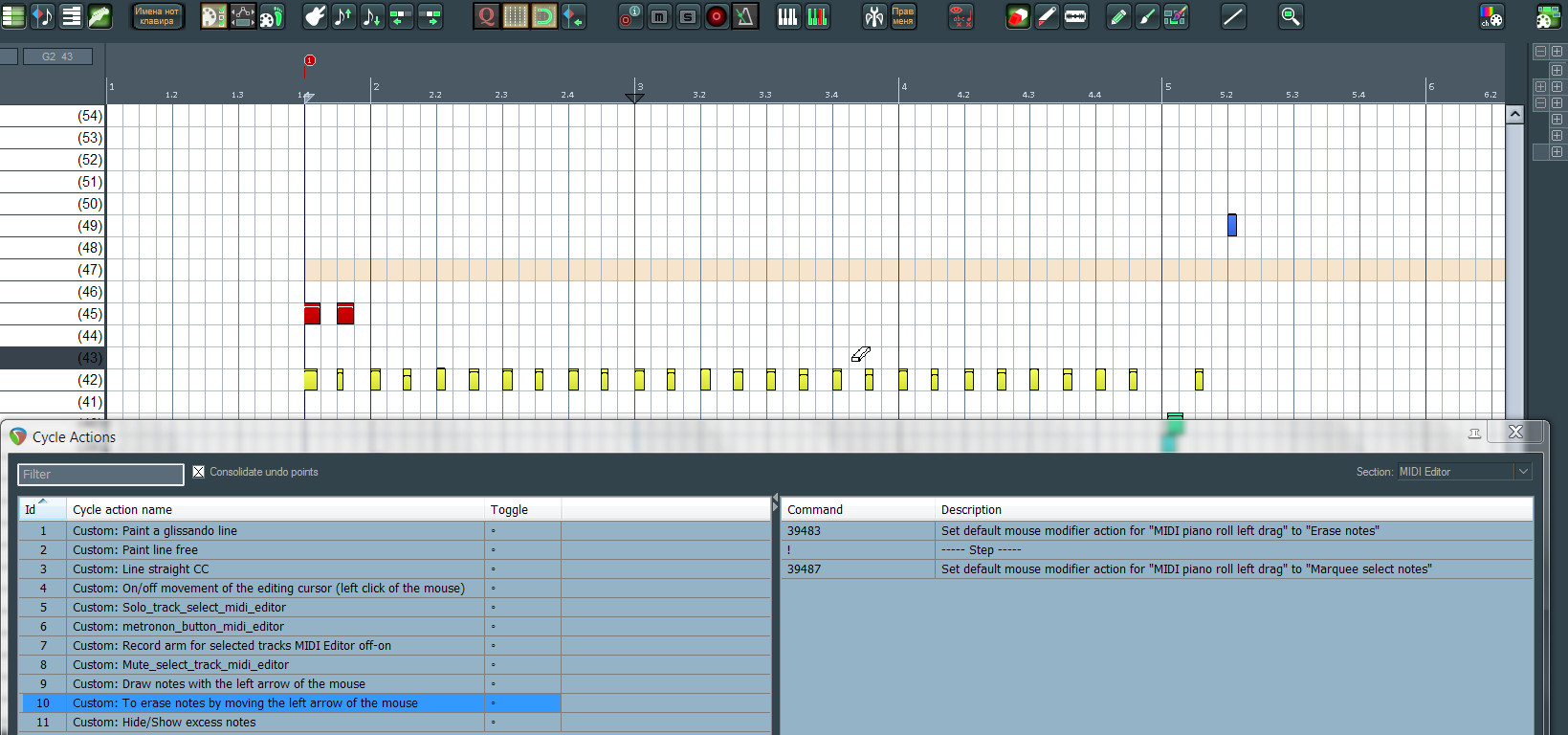The height and width of the screenshot is (735, 1568).
Task: Select the green pencil draw tool
Action: pyautogui.click(x=1118, y=16)
